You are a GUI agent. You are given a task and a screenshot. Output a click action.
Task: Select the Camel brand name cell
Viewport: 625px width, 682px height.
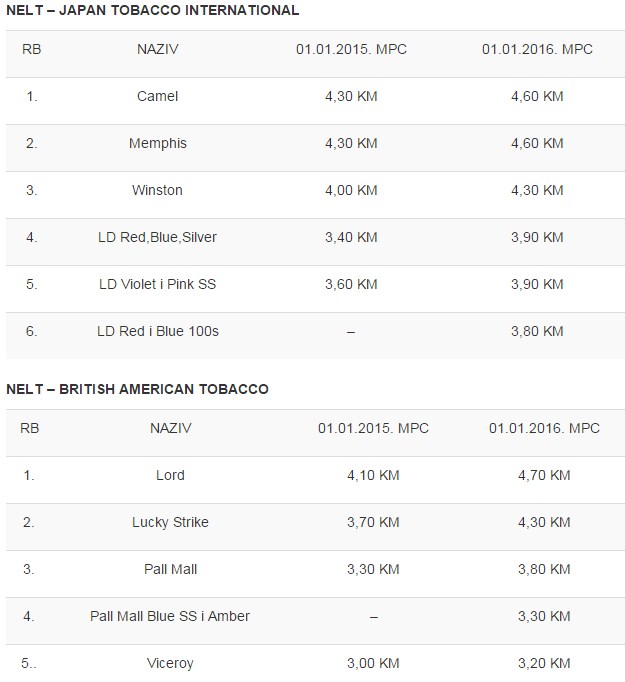point(157,96)
